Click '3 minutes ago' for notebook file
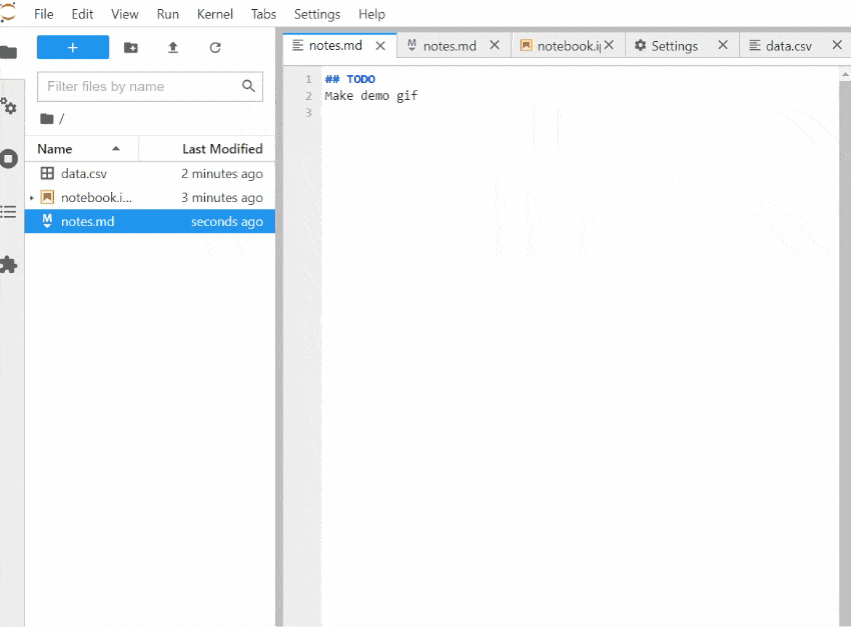This screenshot has width=851, height=627. 222,198
